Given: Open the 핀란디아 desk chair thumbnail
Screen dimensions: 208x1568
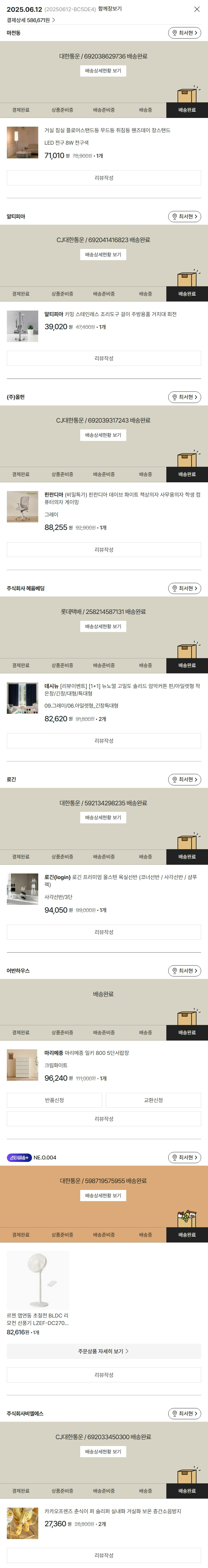Looking at the screenshot, I should pyautogui.click(x=22, y=507).
